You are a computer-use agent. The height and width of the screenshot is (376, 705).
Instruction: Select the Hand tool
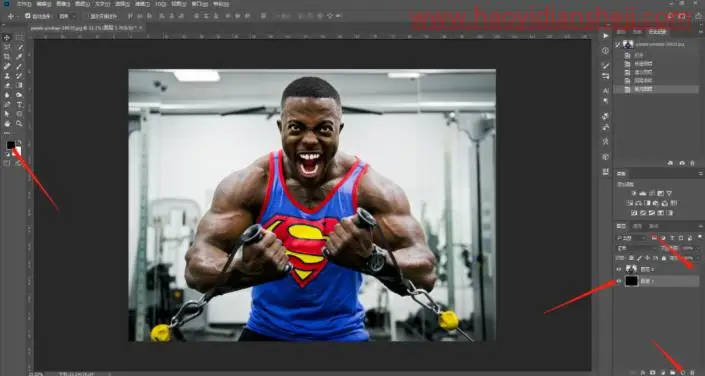coord(7,123)
